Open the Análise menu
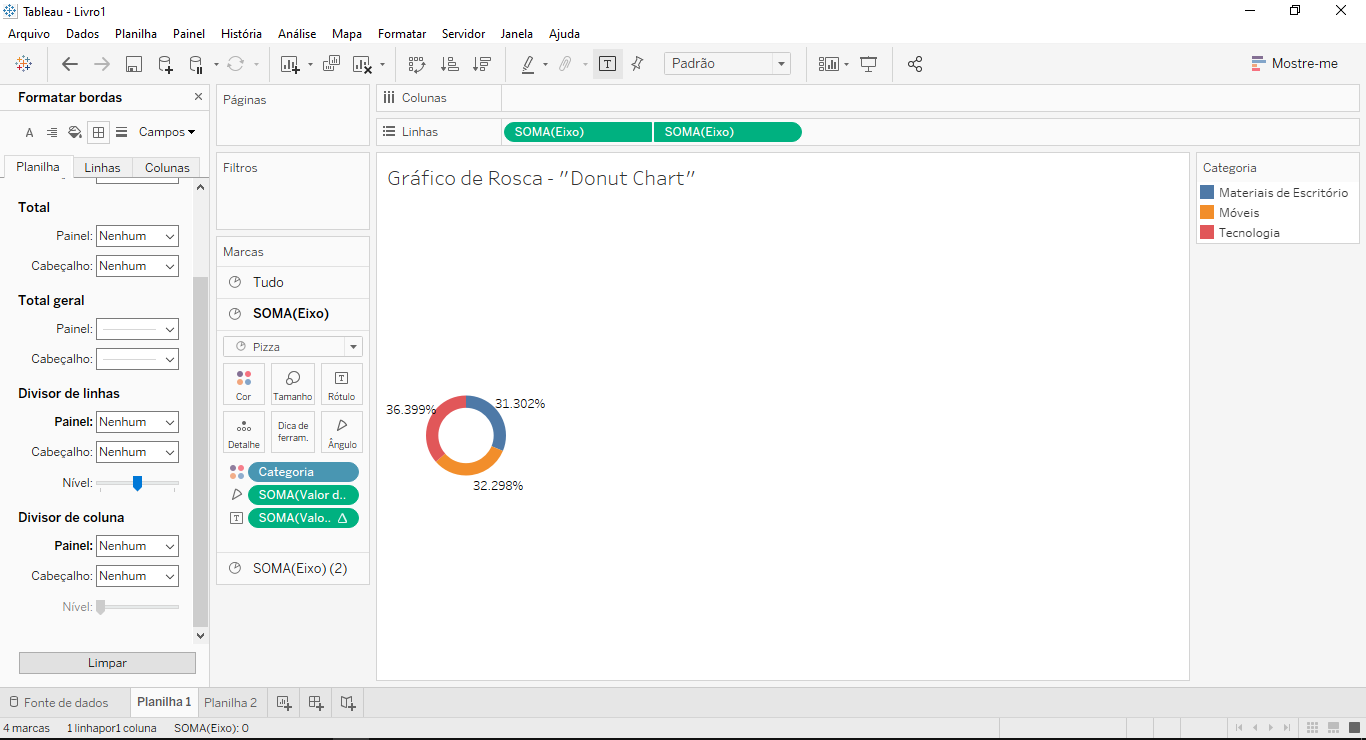 point(296,33)
